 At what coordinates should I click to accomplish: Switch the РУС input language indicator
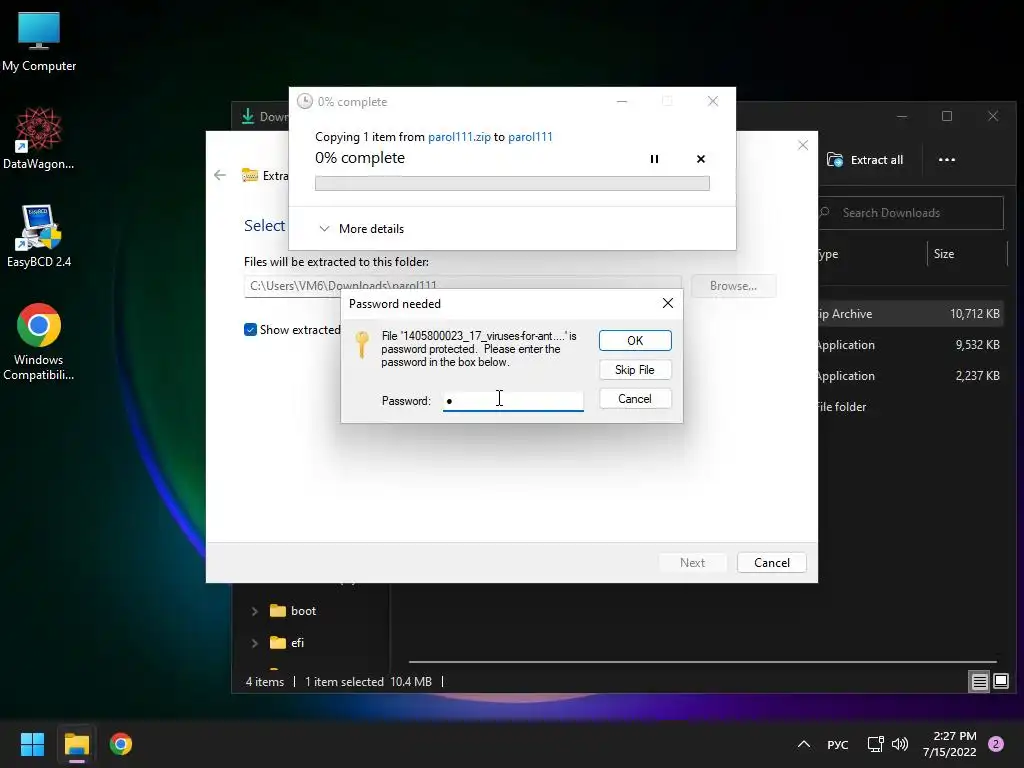(x=837, y=744)
